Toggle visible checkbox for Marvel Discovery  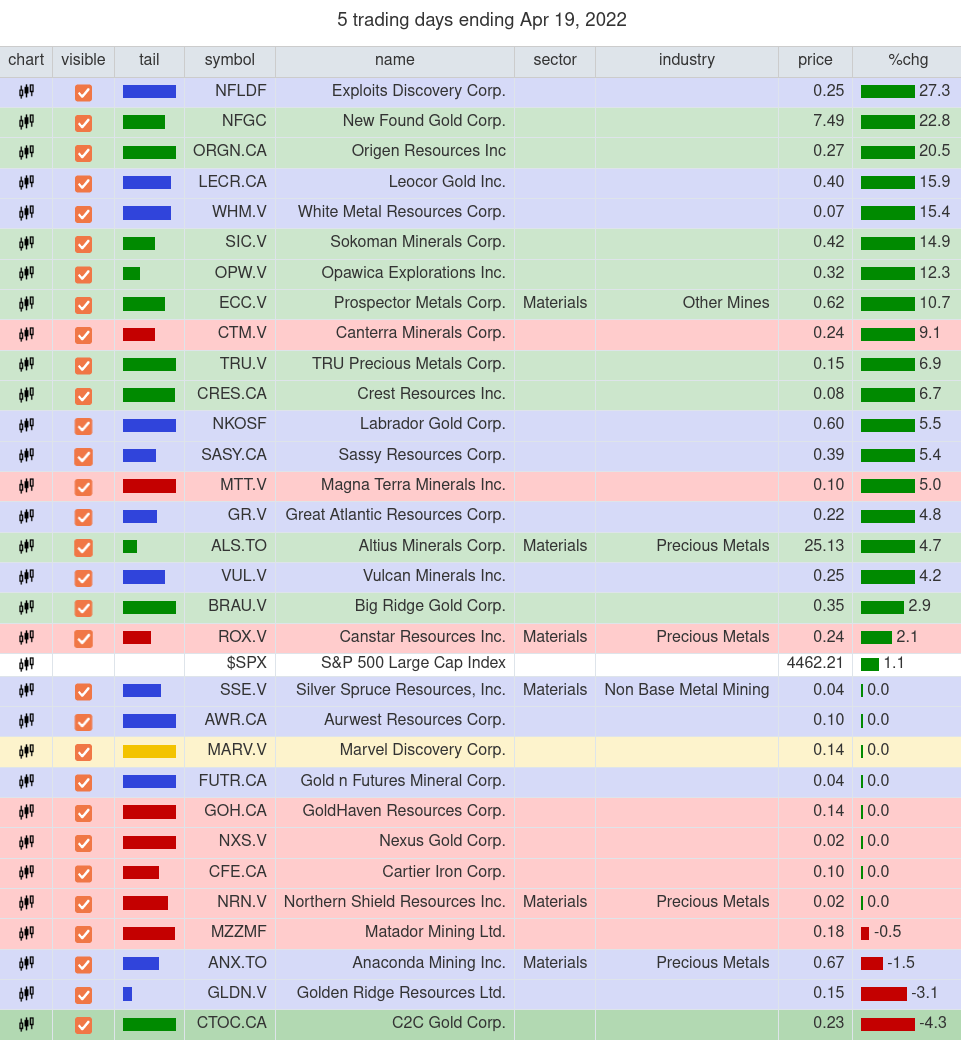click(x=83, y=751)
